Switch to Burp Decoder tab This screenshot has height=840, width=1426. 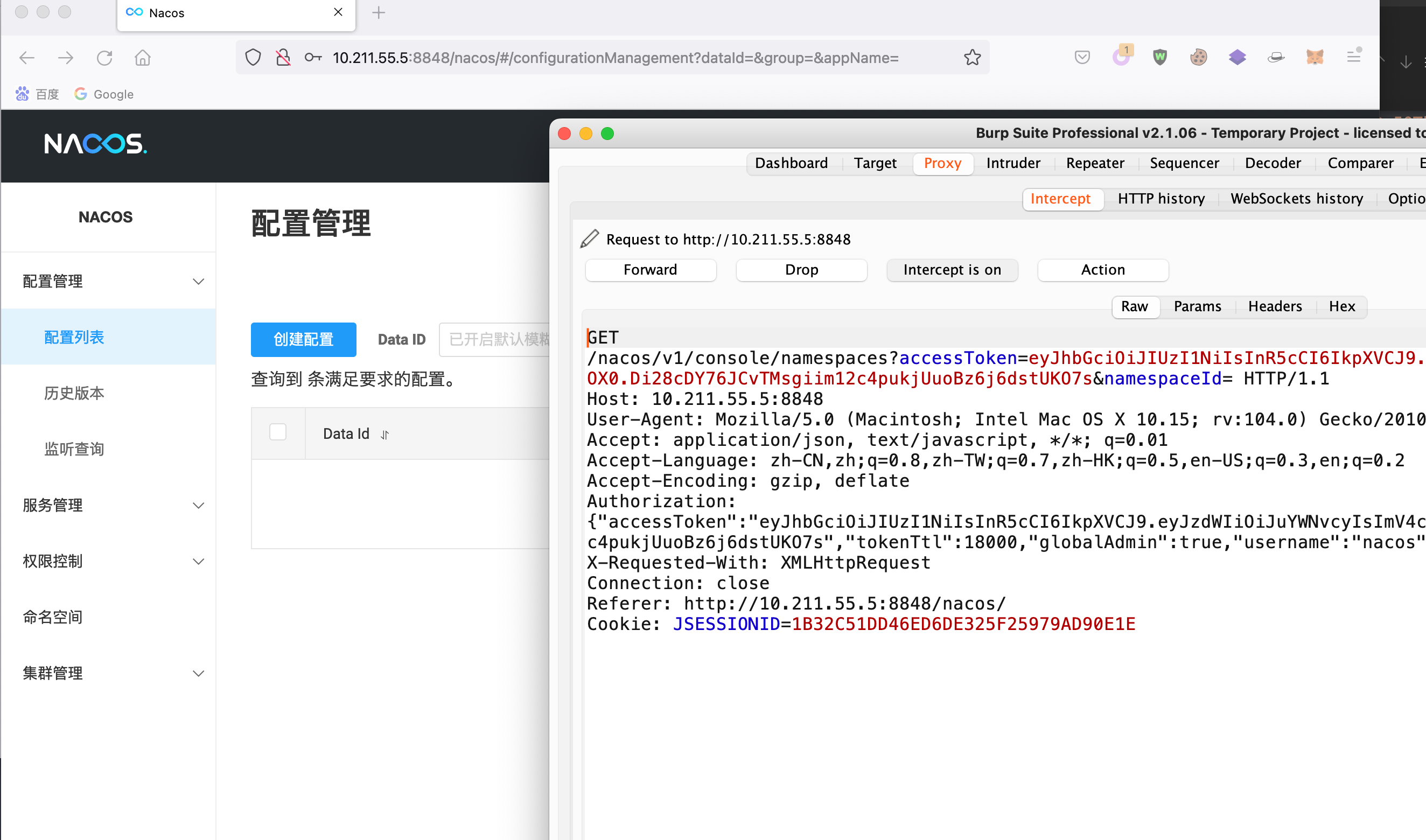[1273, 163]
